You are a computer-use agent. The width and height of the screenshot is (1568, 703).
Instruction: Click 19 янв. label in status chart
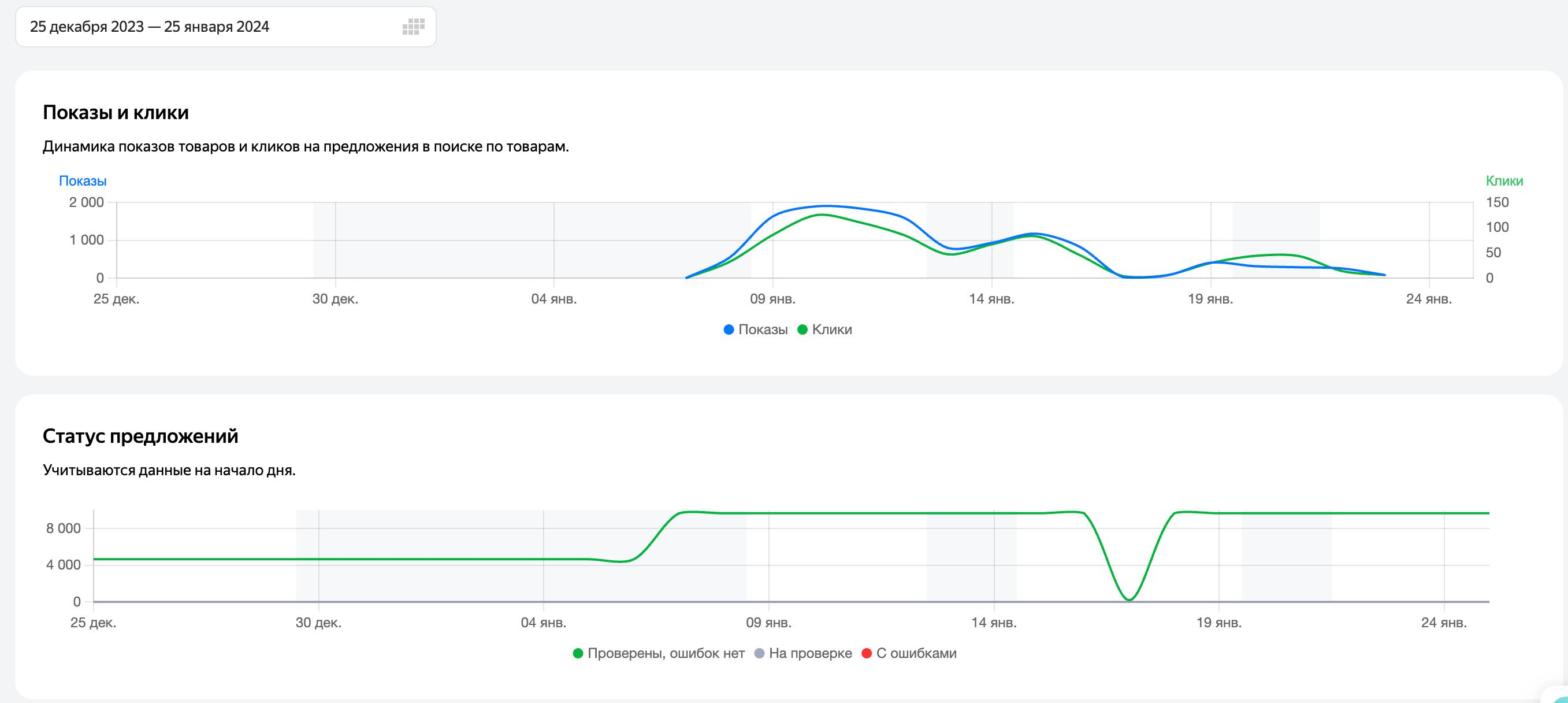pos(1218,623)
